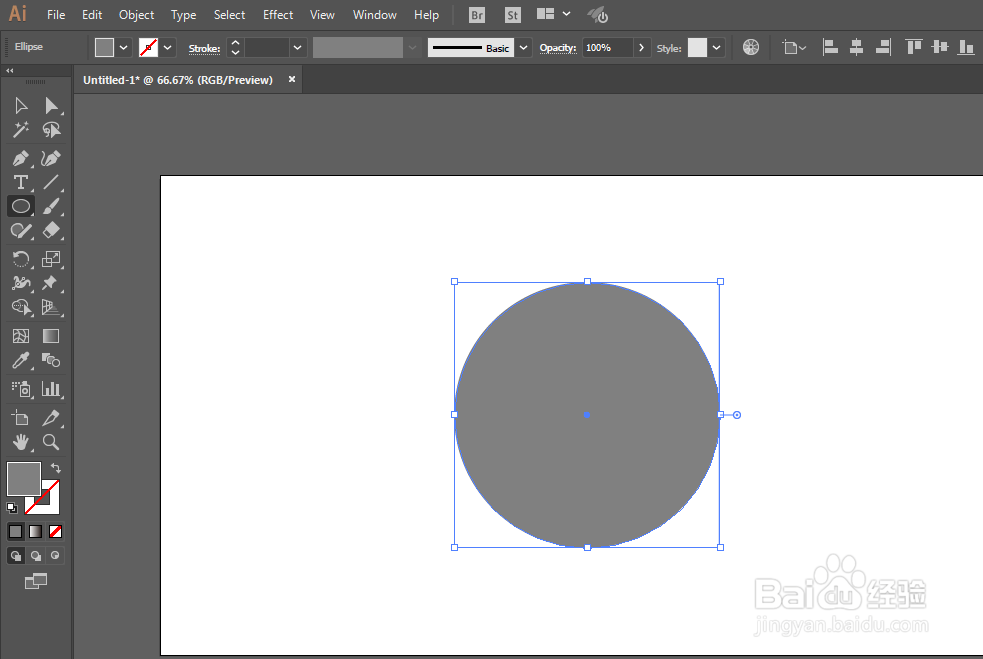Enable Draw Behind mode
The width and height of the screenshot is (983, 659).
[36, 556]
